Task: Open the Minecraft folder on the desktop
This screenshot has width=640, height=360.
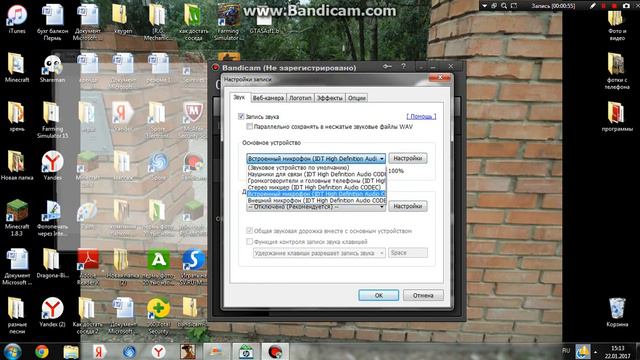Action: click(17, 68)
